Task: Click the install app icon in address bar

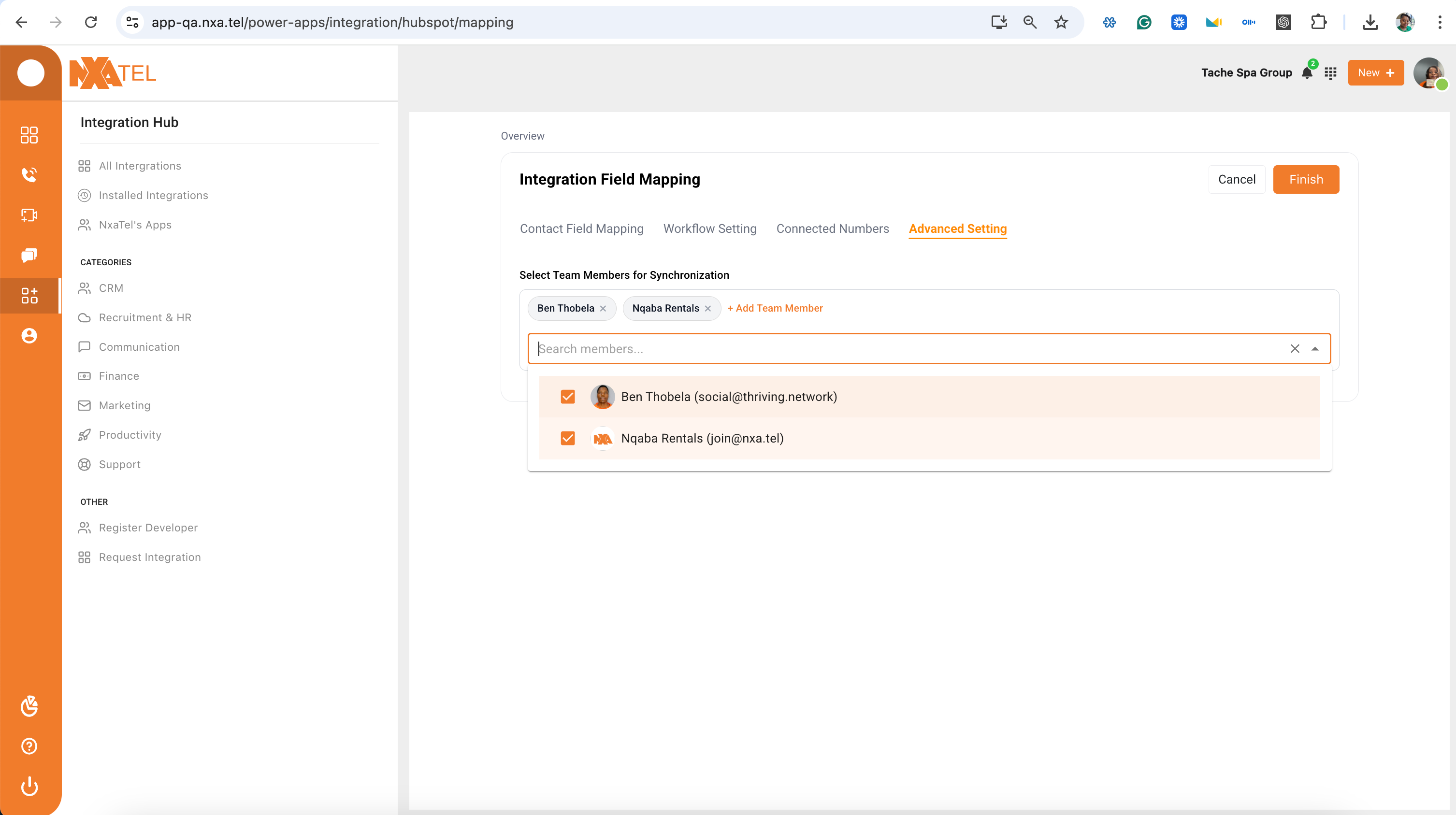Action: [999, 22]
